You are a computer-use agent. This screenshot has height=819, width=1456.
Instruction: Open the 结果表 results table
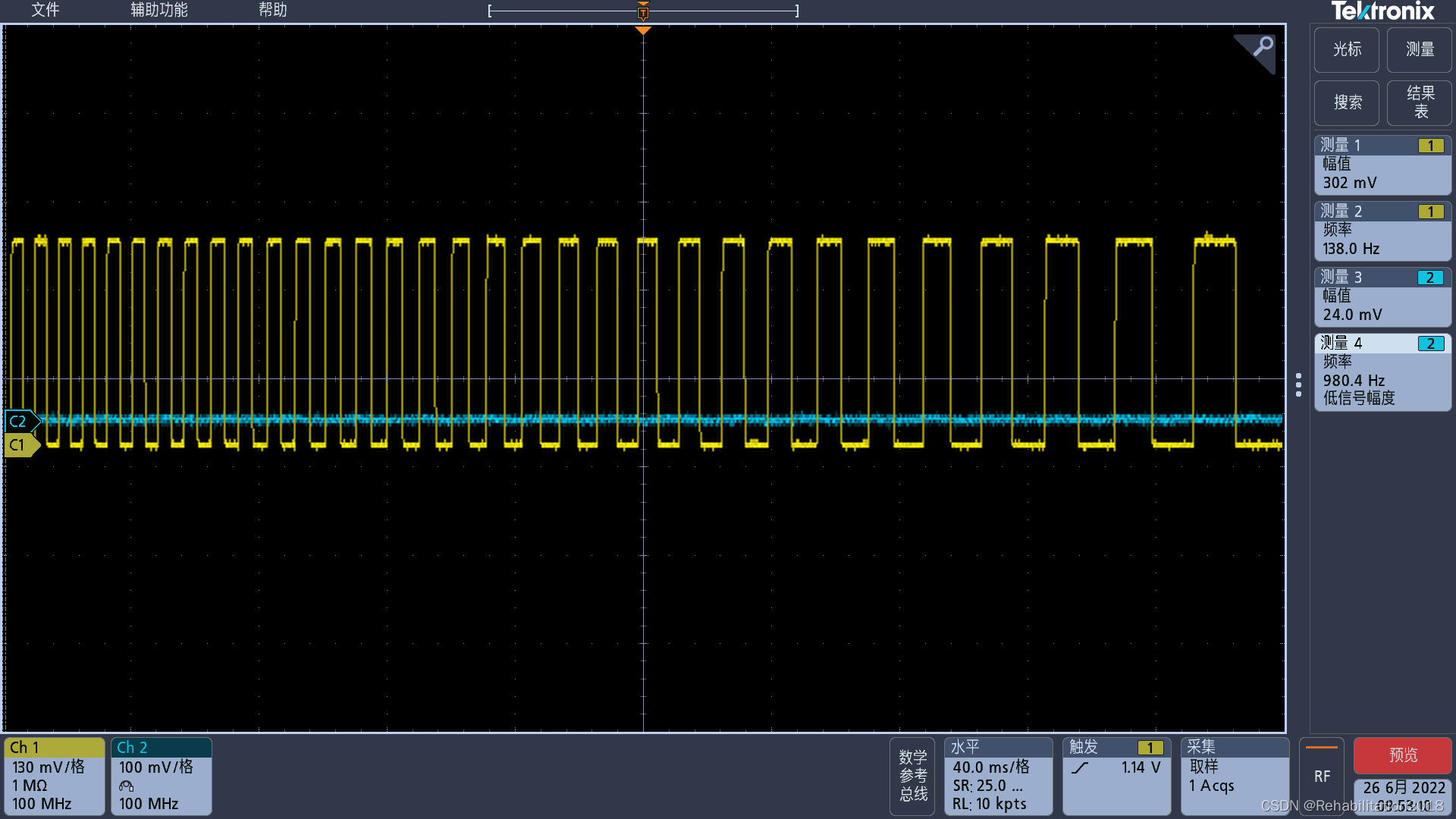[1420, 102]
